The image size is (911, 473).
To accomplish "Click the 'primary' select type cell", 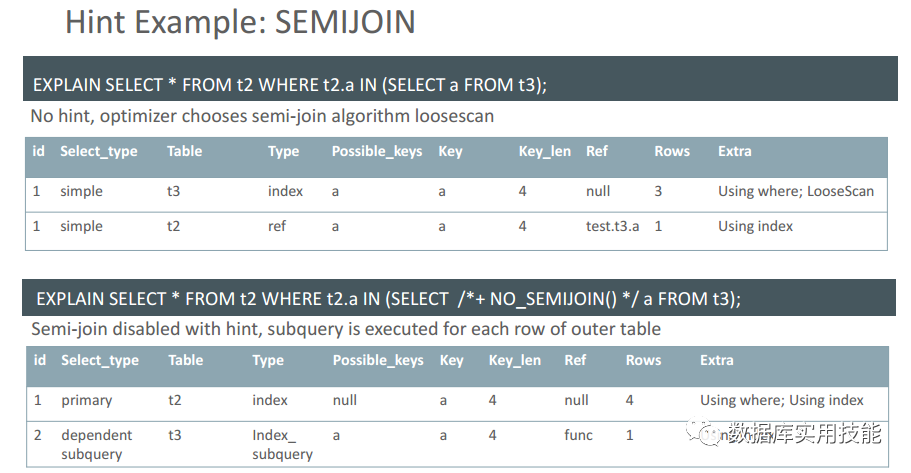I will (87, 400).
